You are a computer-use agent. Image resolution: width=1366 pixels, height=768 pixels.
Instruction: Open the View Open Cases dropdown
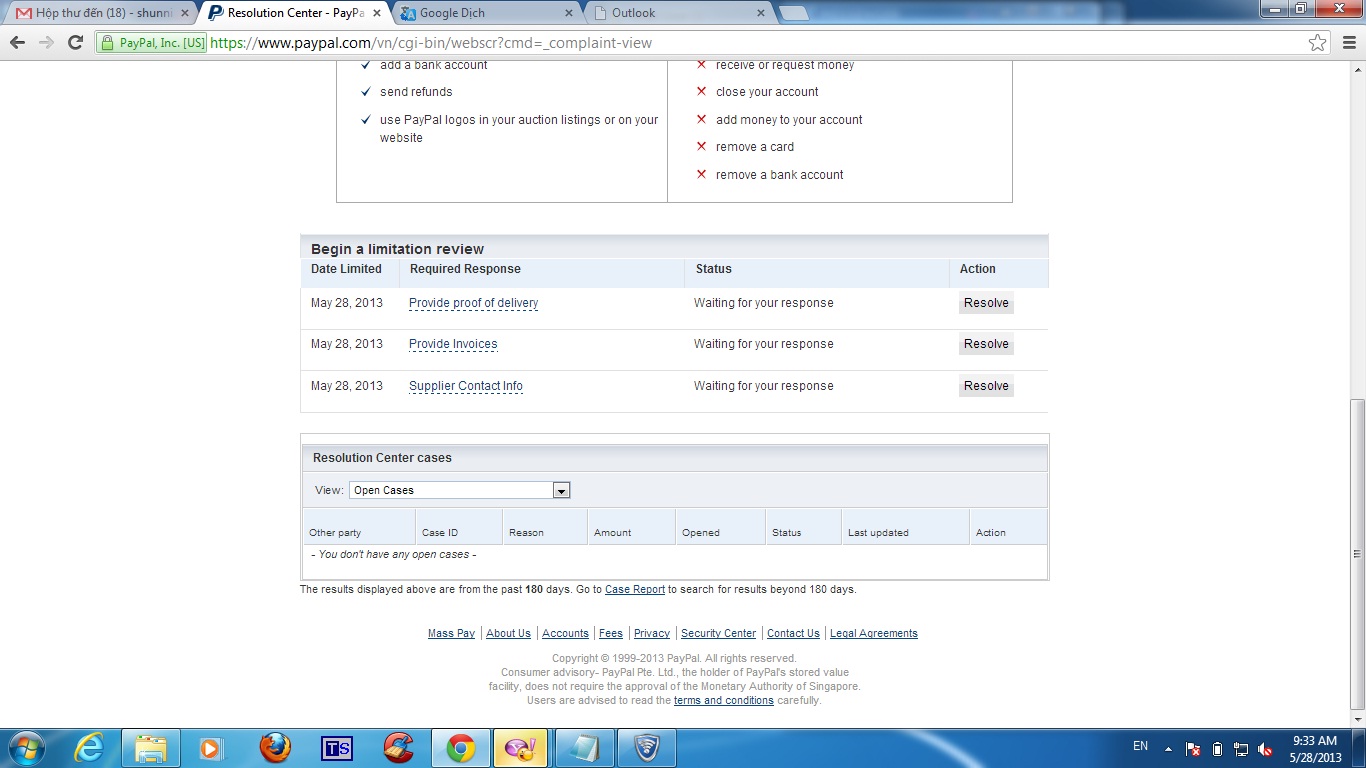coord(459,490)
